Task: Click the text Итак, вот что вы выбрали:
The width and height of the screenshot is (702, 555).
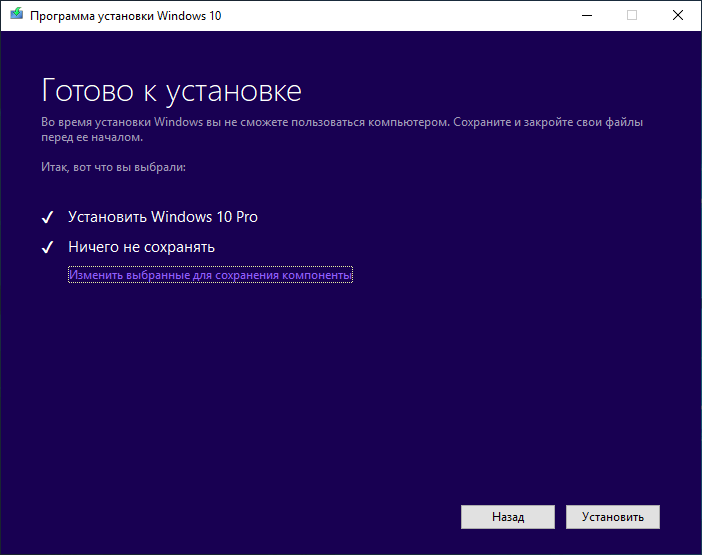Action: tap(113, 167)
